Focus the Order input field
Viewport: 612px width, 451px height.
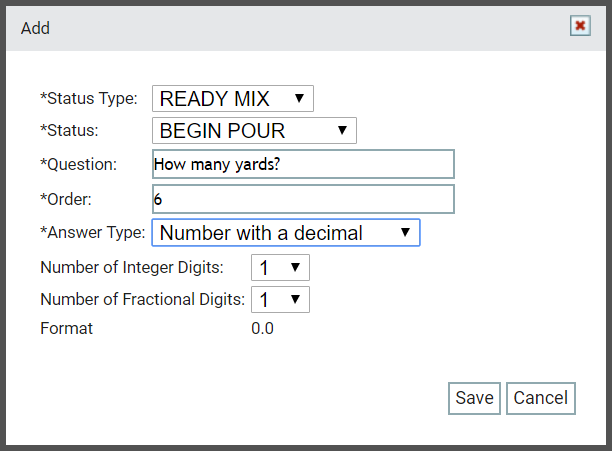click(x=303, y=199)
